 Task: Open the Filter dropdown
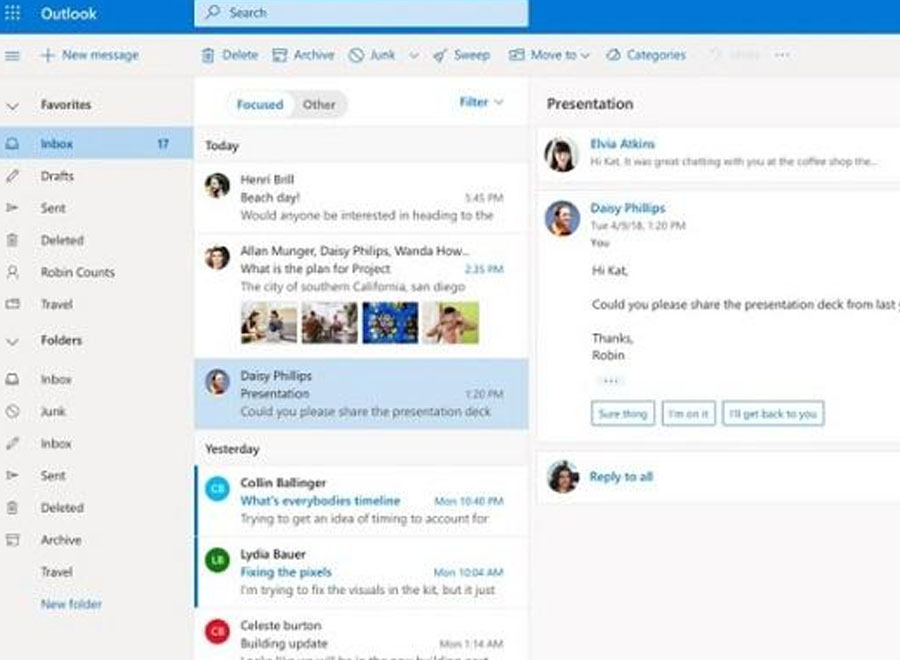click(x=481, y=102)
